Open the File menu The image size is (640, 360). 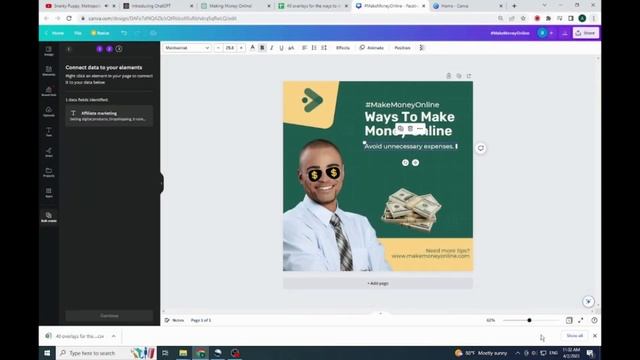78,33
